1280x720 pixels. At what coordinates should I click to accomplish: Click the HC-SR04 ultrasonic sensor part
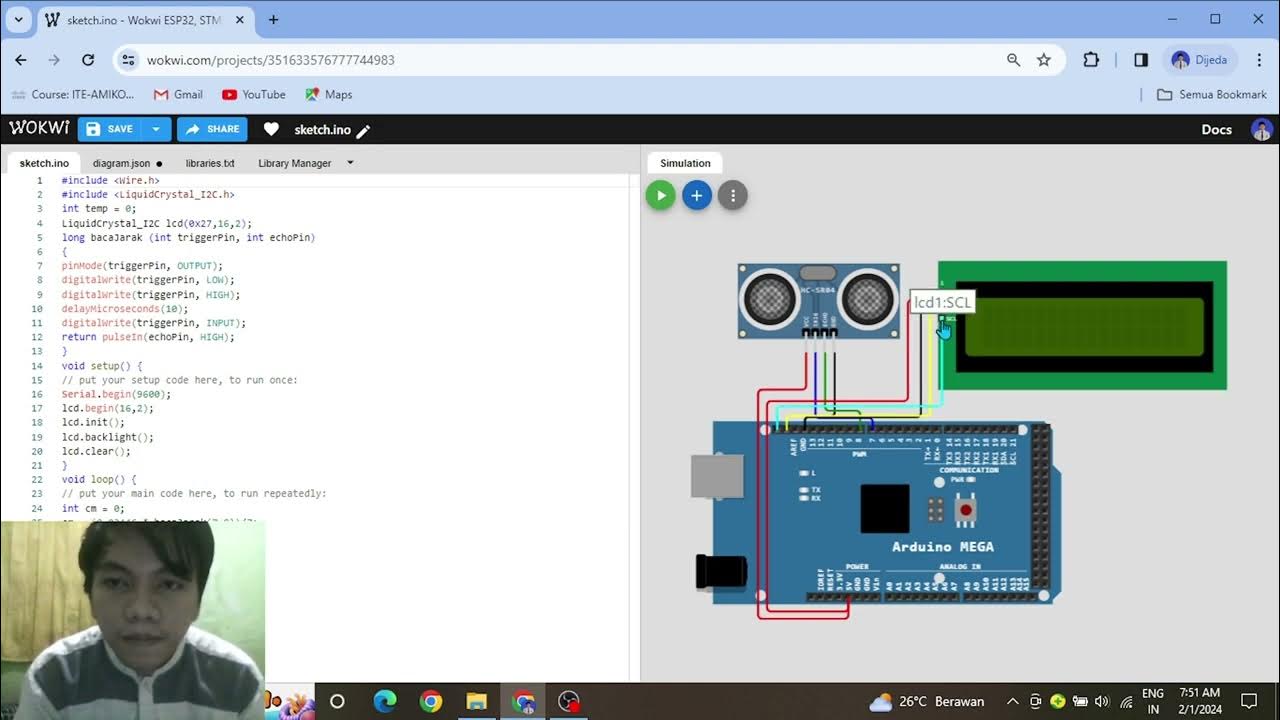818,300
